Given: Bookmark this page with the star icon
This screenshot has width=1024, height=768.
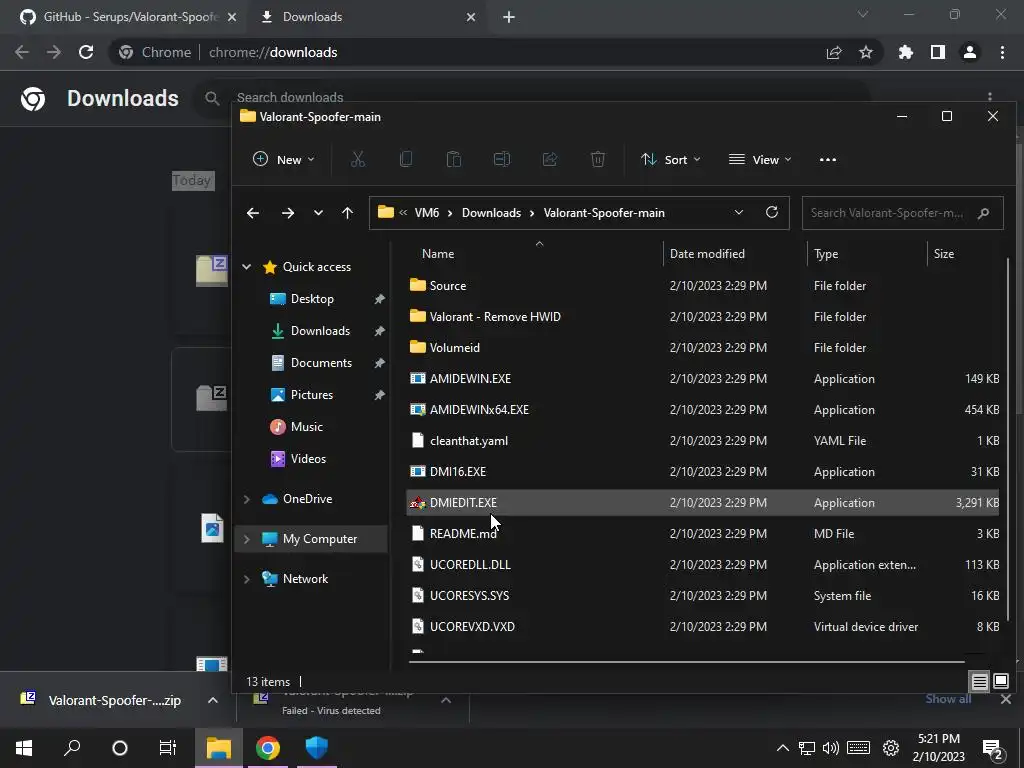Looking at the screenshot, I should coord(866,52).
